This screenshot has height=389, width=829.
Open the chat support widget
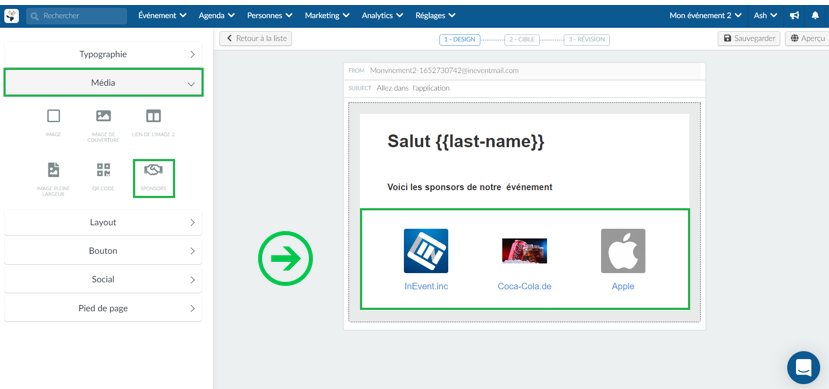click(803, 367)
